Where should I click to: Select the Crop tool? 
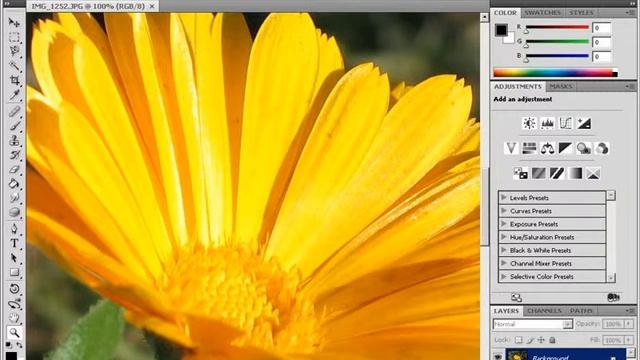tap(14, 80)
